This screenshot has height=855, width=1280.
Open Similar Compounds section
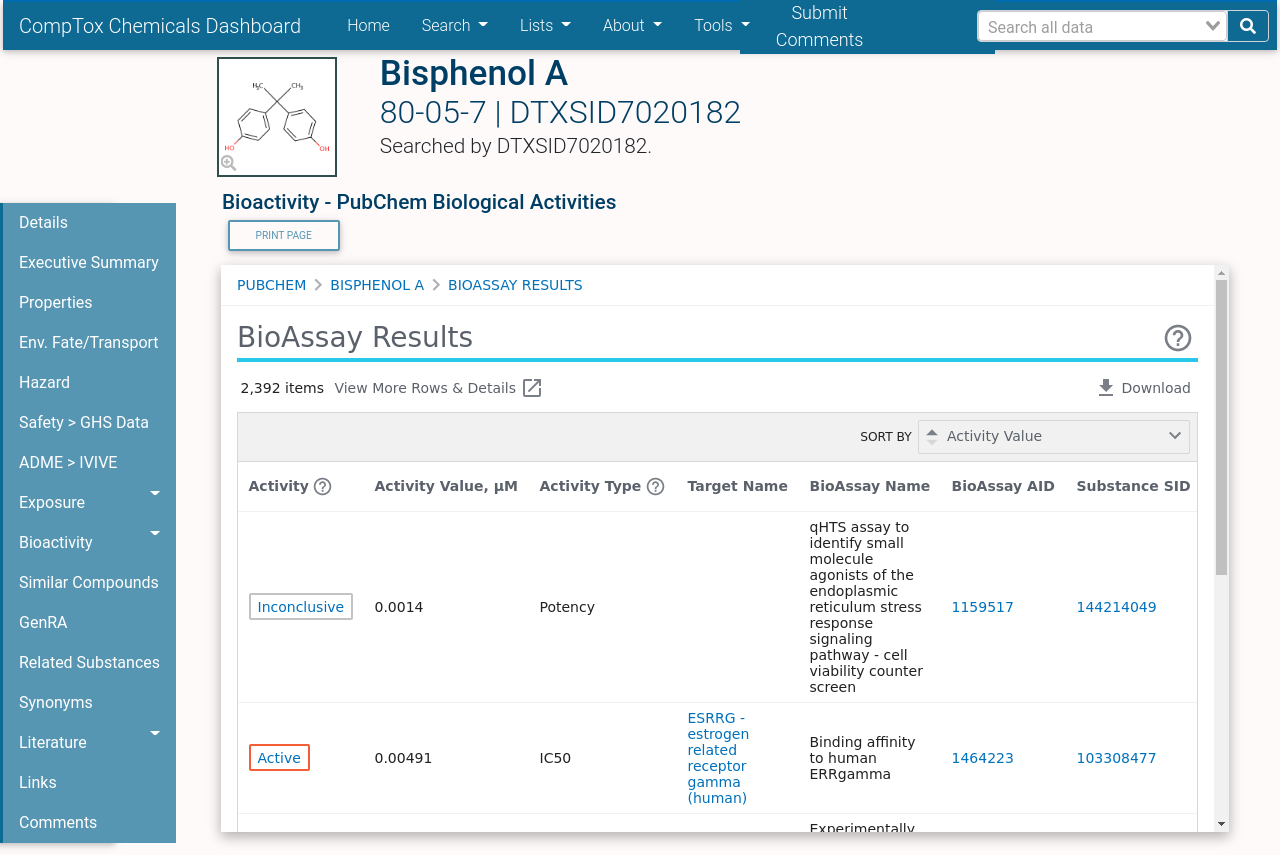click(x=89, y=582)
